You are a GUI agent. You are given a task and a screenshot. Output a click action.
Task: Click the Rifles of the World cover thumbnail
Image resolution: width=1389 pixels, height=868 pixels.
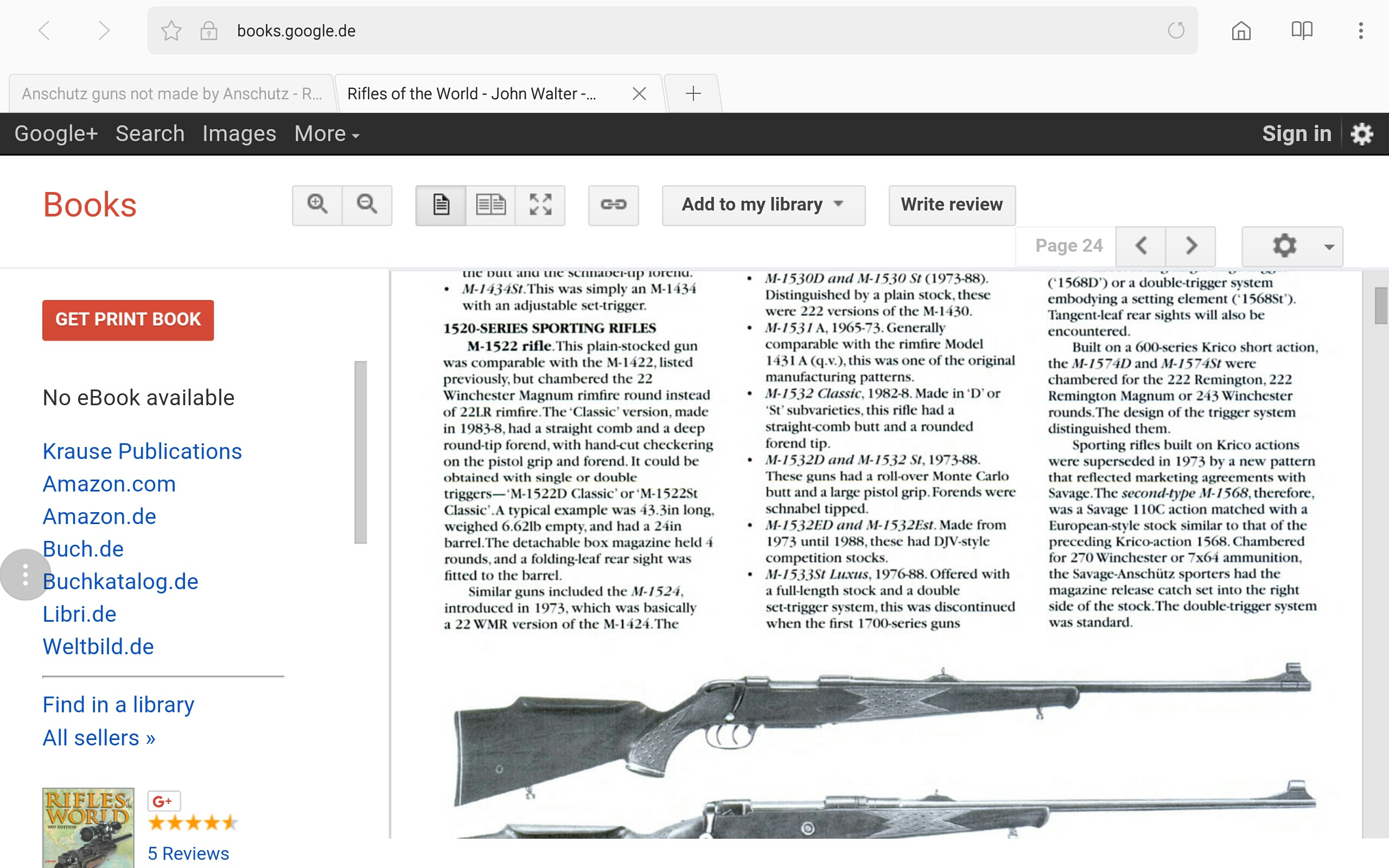(x=88, y=828)
